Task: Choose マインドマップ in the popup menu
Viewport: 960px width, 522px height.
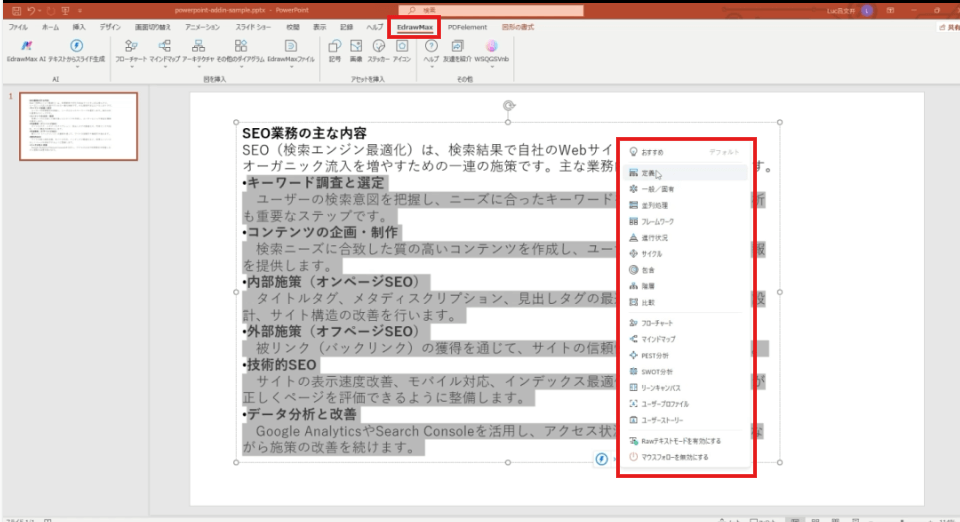Action: pos(685,339)
